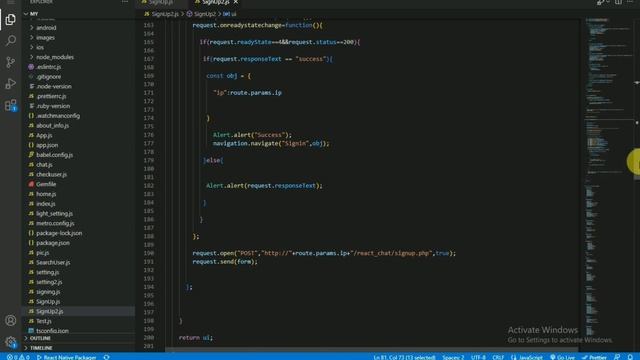Open the Search view in the activity bar

(11, 40)
